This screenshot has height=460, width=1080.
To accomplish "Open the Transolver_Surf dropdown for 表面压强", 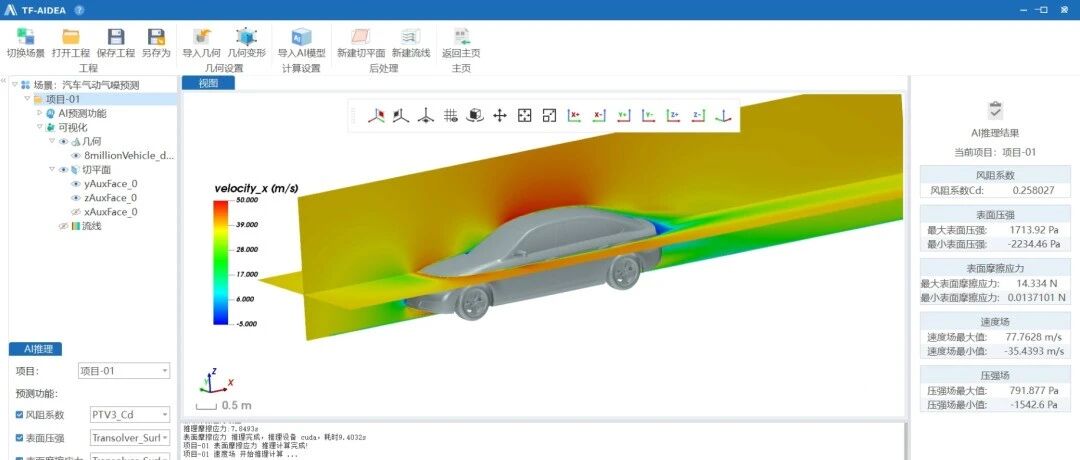I will (130, 438).
